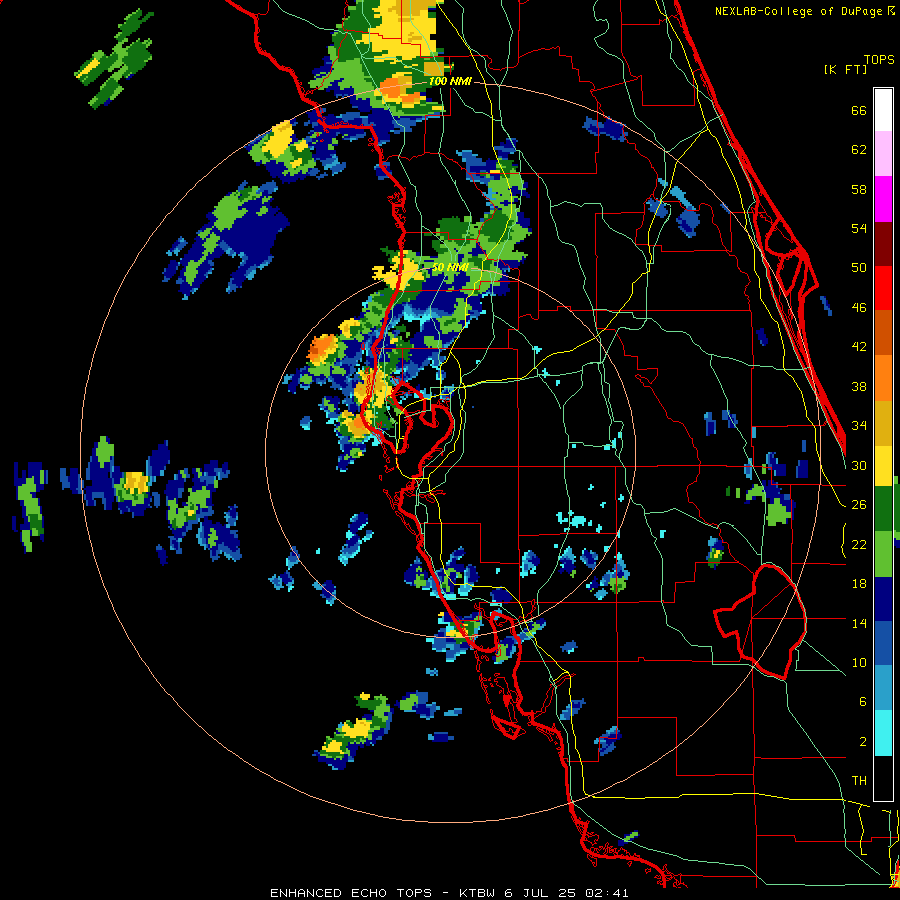Select the light green 22 kft swatch
Image resolution: width=900 pixels, height=900 pixels.
[883, 554]
